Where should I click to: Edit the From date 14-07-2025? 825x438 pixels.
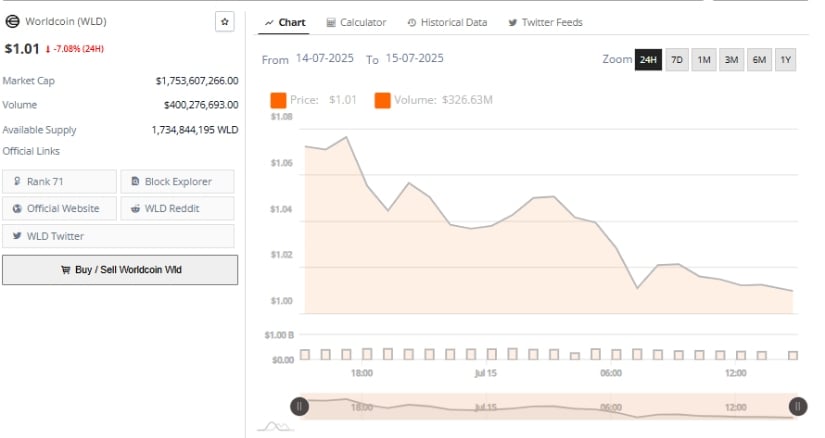[325, 58]
